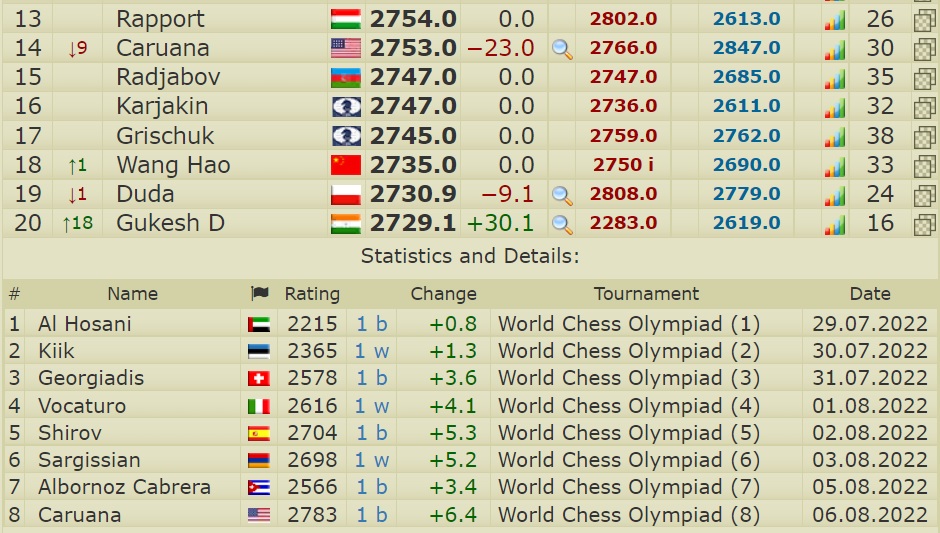Click the games board icon for Gukesh D
Image resolution: width=940 pixels, height=533 pixels.
(924, 224)
